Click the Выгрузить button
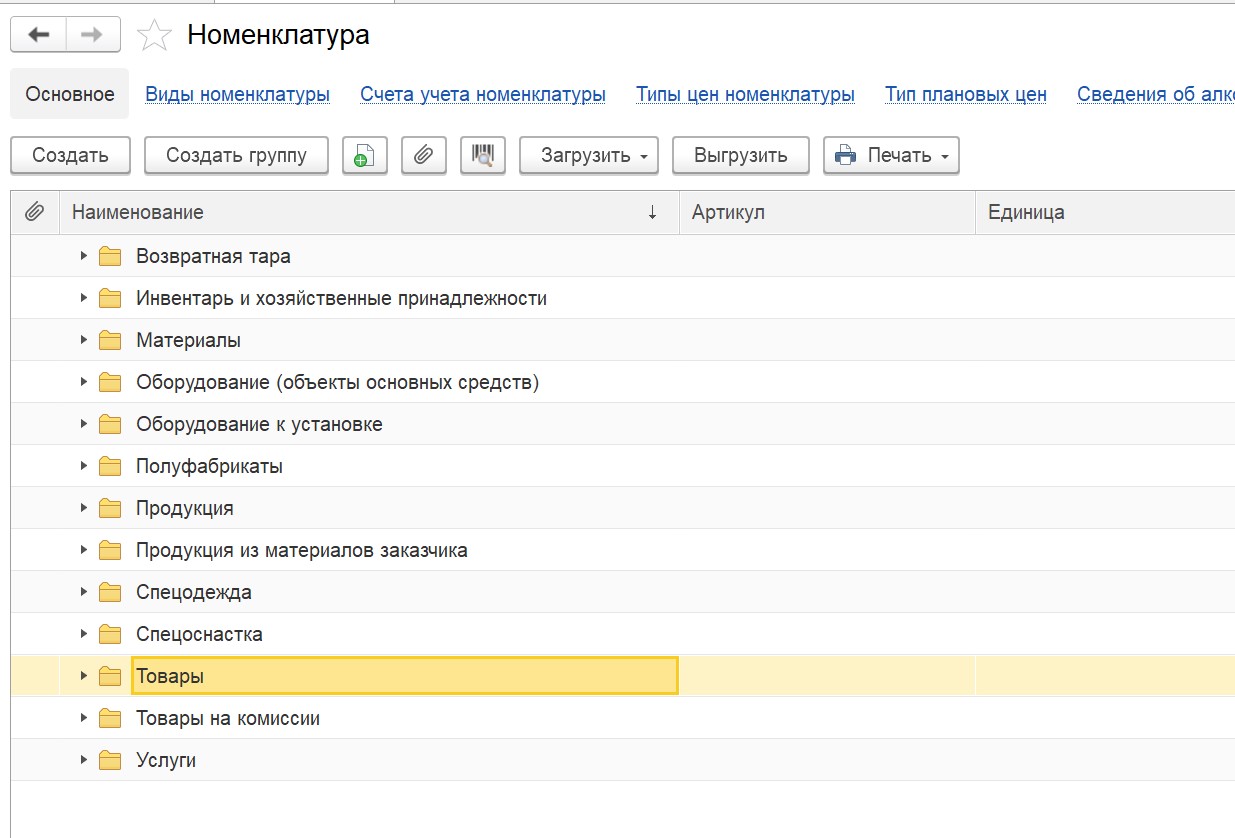 [x=741, y=155]
